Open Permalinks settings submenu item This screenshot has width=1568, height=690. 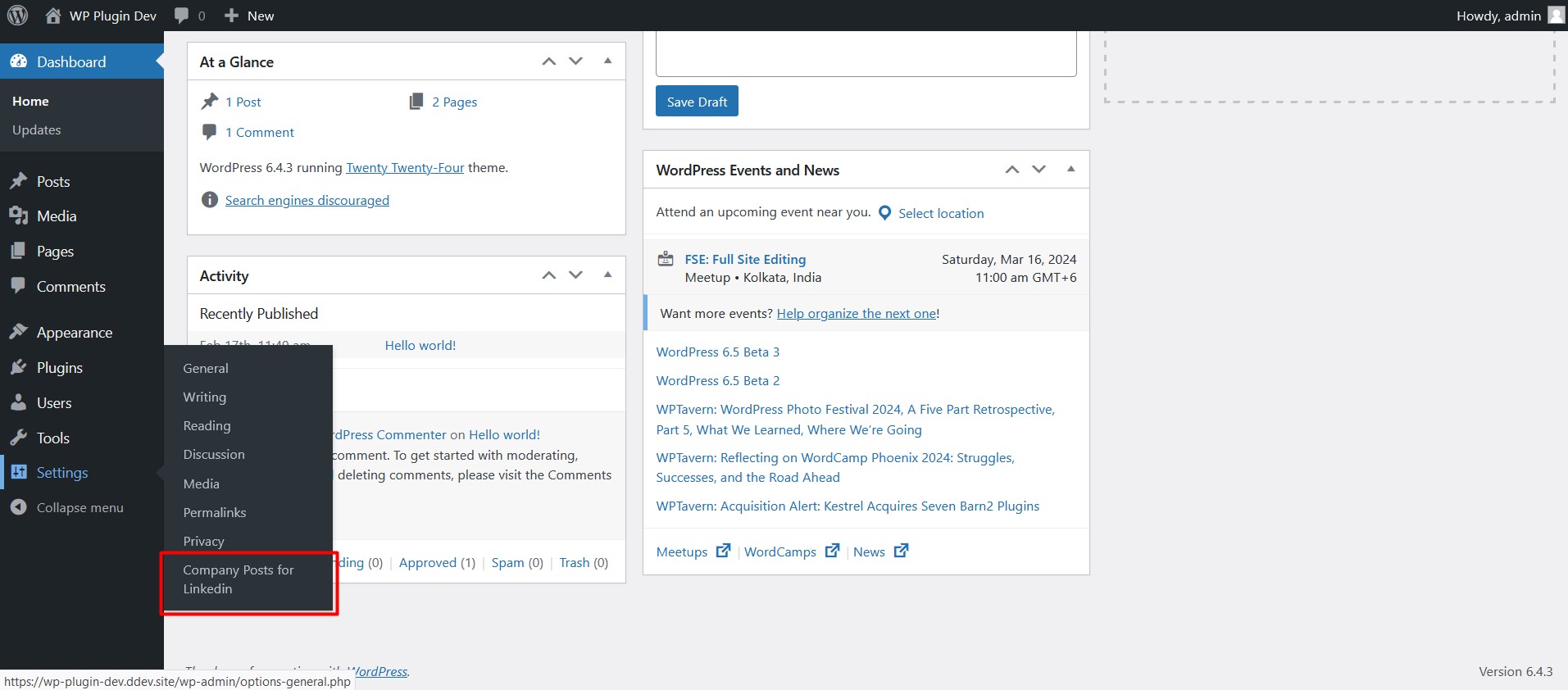[215, 512]
